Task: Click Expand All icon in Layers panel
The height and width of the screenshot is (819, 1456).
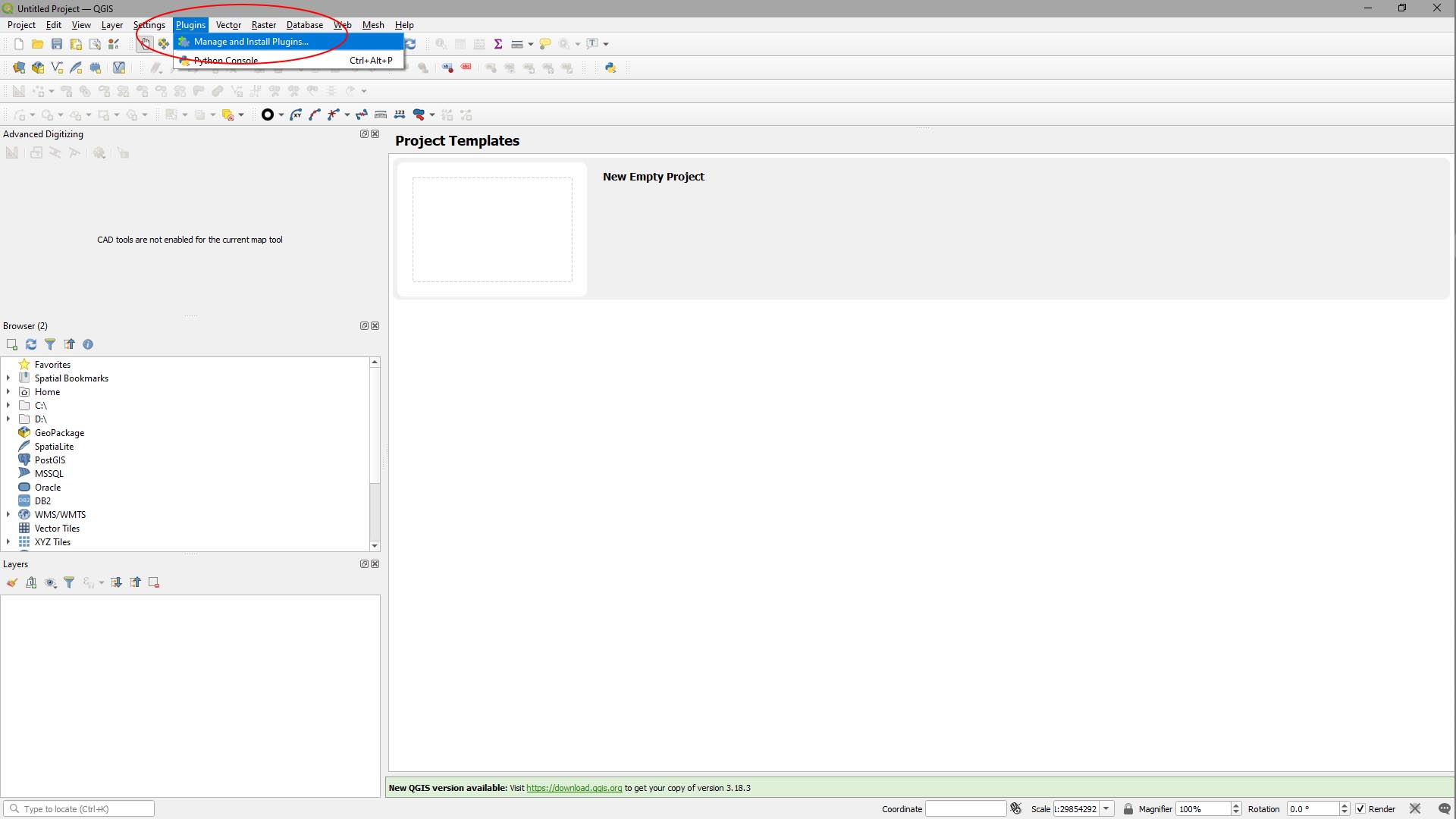Action: pos(116,582)
